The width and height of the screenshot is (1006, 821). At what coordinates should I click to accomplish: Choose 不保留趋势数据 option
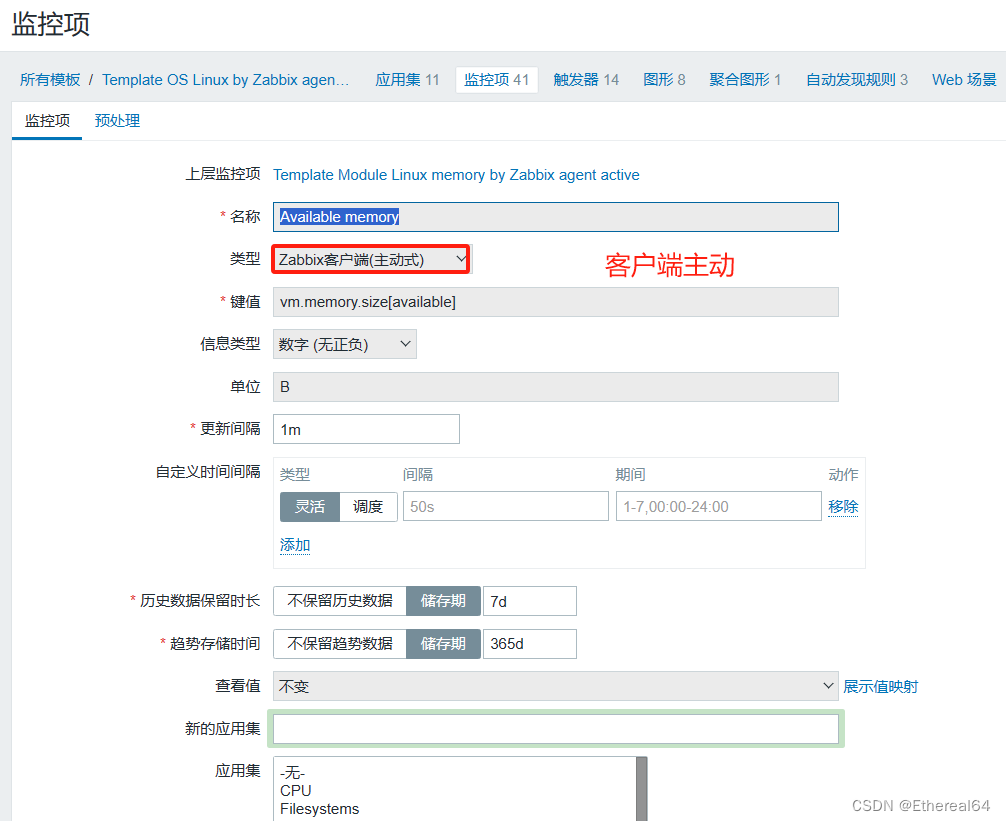pos(340,644)
